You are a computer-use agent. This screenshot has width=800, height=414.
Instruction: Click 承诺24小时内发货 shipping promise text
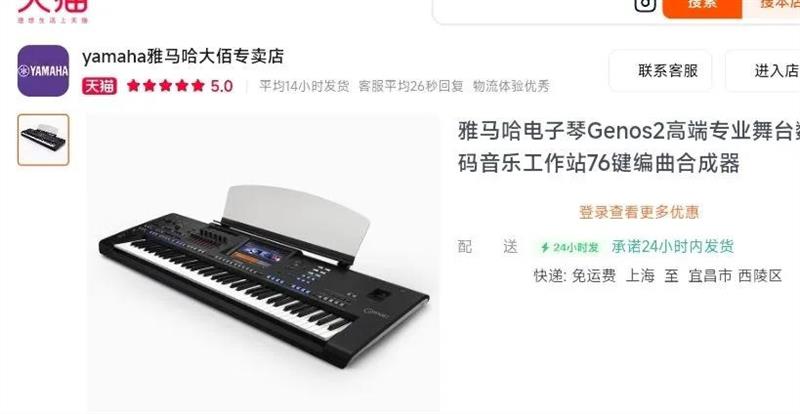pos(673,247)
